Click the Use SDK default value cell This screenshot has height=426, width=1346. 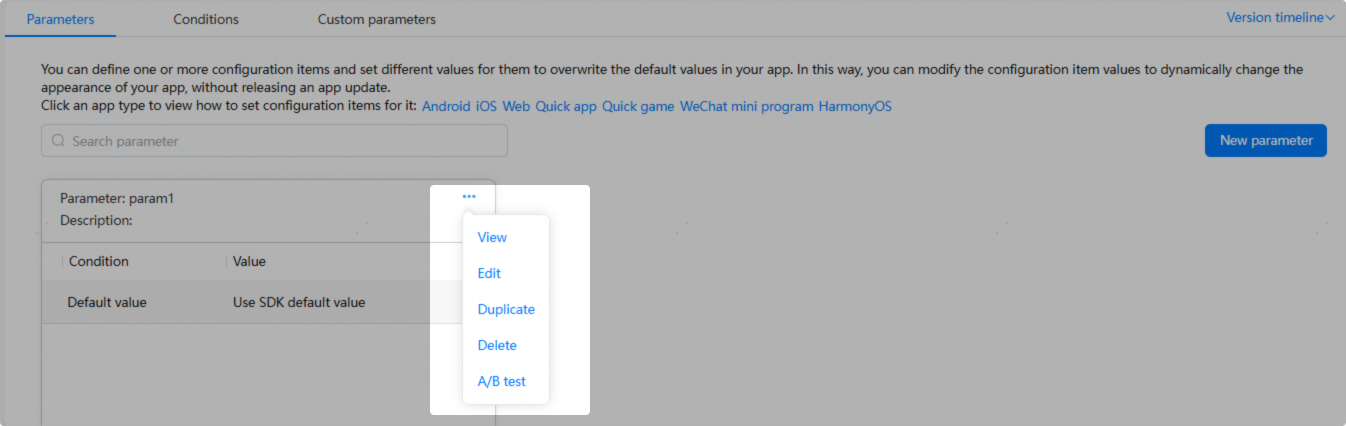click(299, 302)
